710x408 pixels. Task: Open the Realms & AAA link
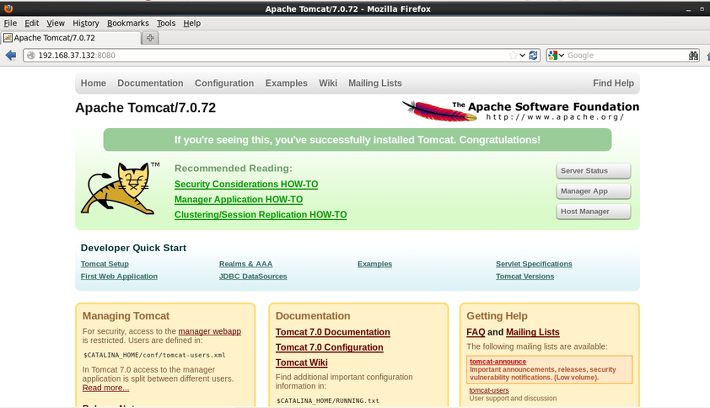point(246,264)
